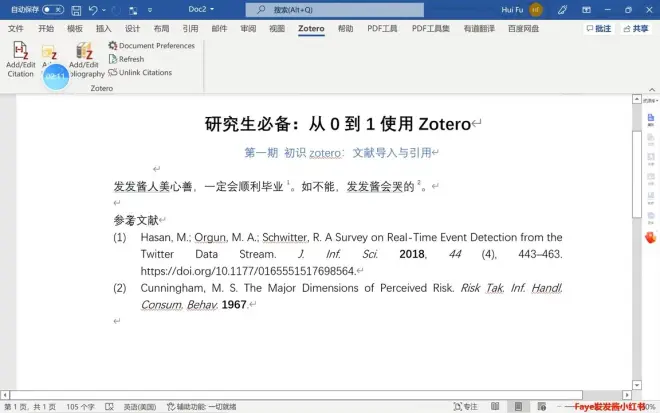Click the horizontal scrollbar right arrow
The height and width of the screenshot is (413, 660).
click(627, 395)
